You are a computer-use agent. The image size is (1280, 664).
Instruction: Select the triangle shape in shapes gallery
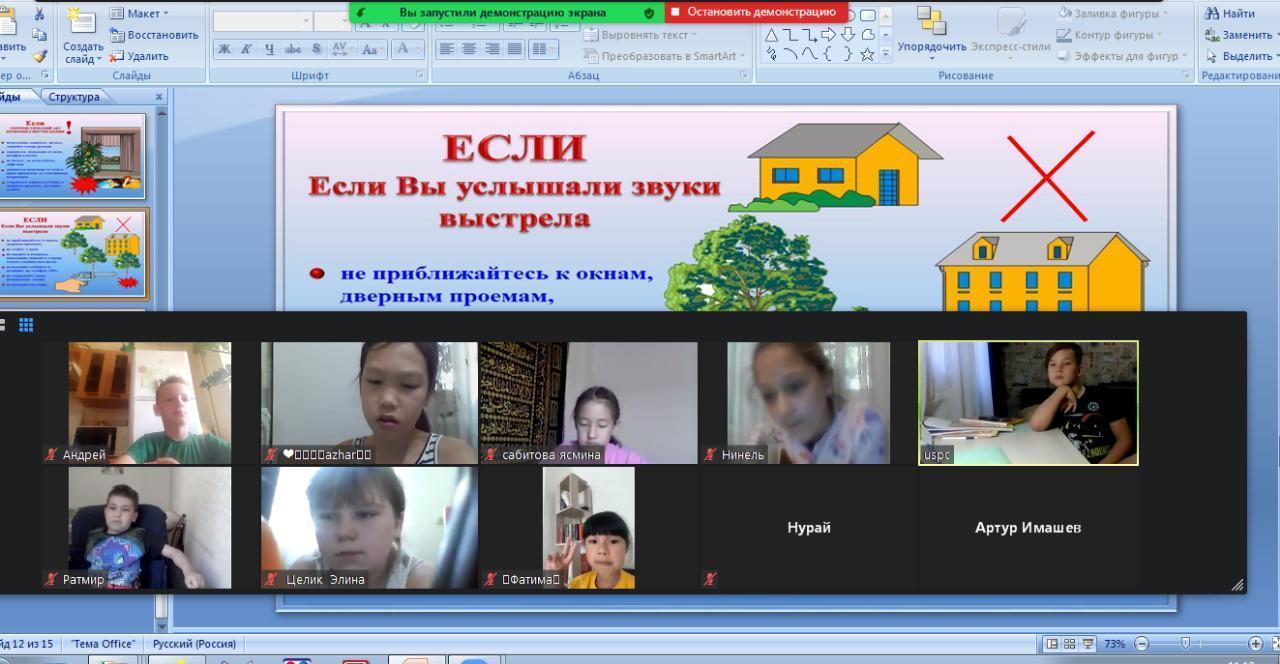tap(771, 35)
